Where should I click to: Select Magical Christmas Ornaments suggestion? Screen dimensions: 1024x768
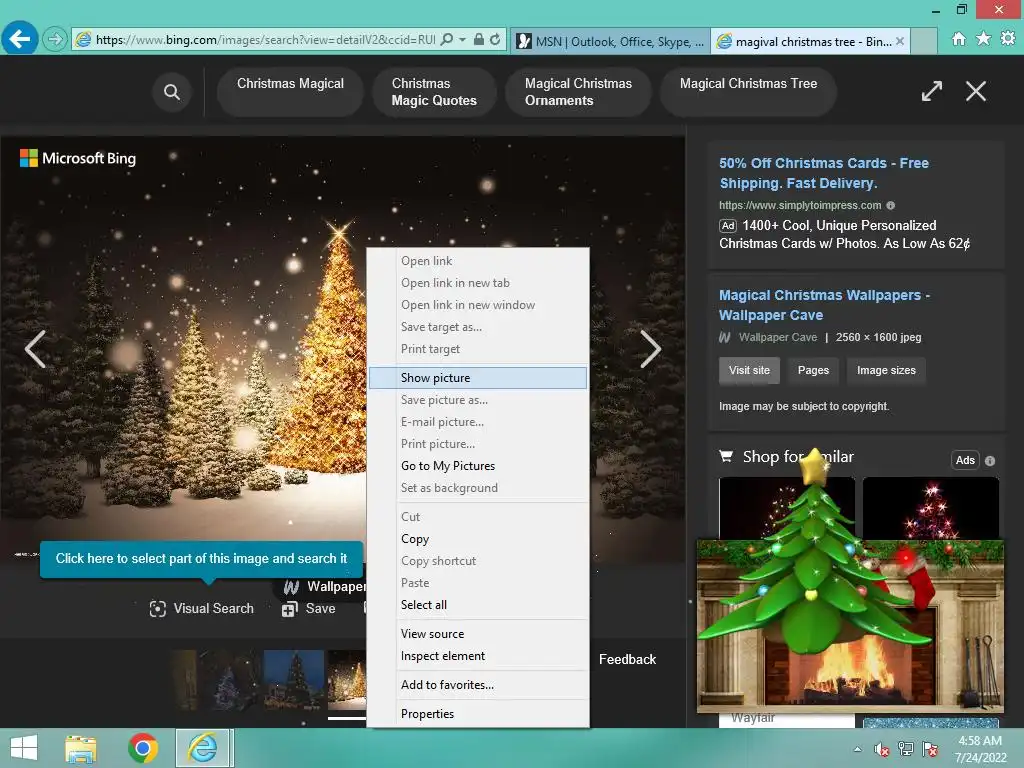(x=578, y=92)
